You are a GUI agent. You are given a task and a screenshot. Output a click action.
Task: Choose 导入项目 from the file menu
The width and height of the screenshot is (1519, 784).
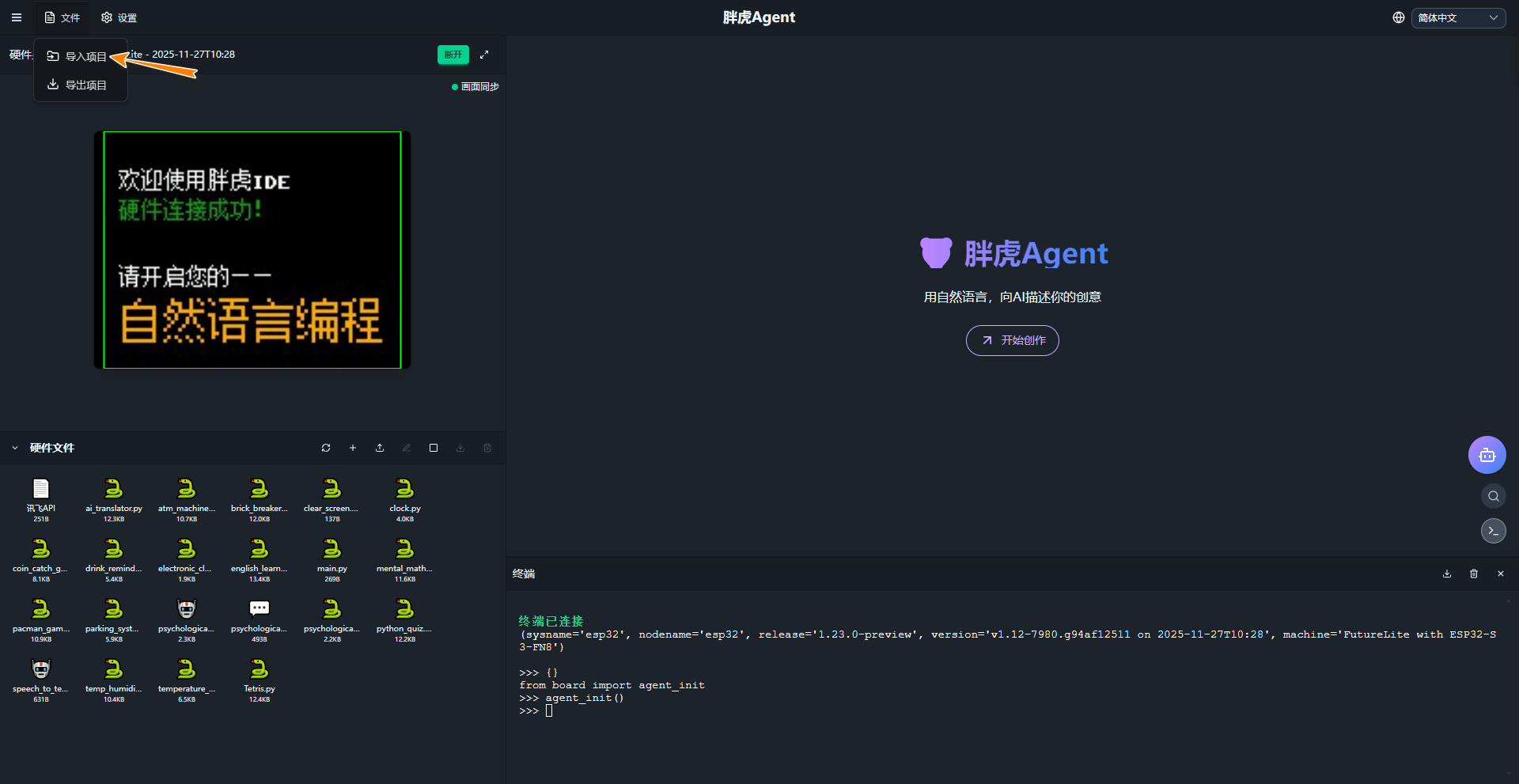78,56
